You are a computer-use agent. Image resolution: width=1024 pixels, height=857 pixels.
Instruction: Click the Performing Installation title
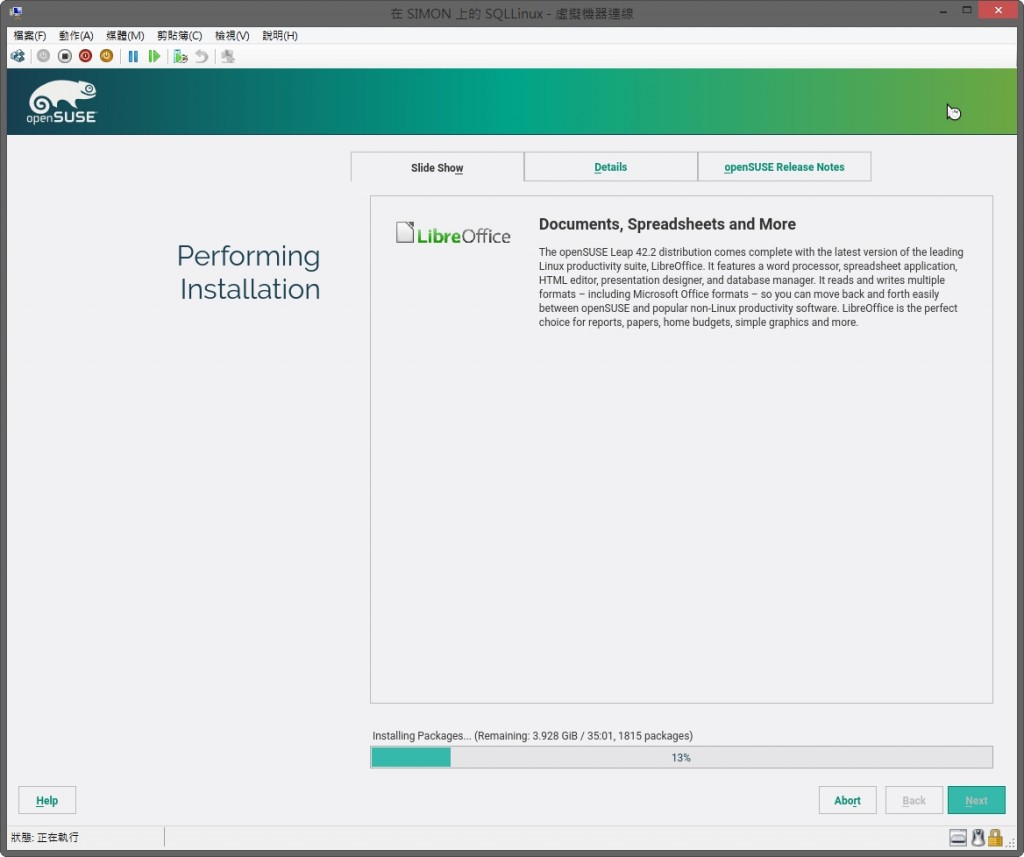[249, 272]
